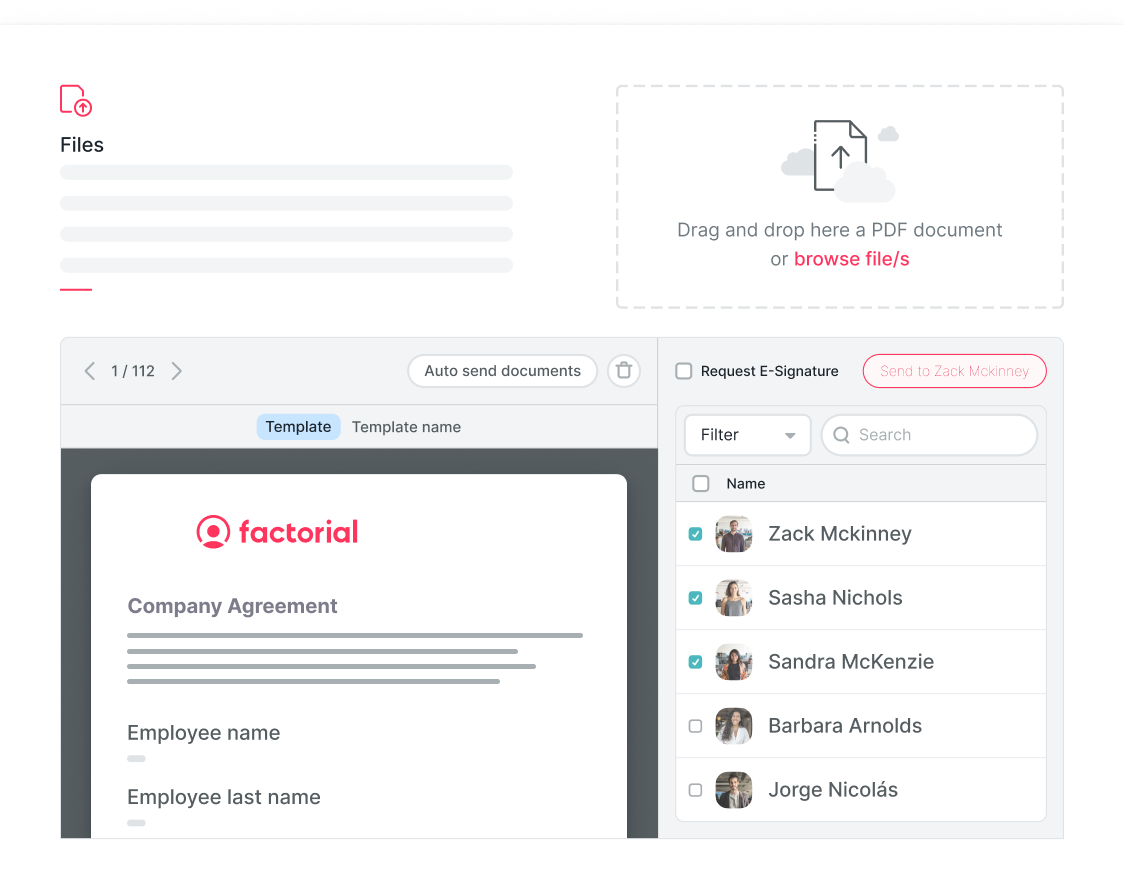Select Sasha Nichols name text
Screen dimensions: 1124x890
[x=835, y=598]
